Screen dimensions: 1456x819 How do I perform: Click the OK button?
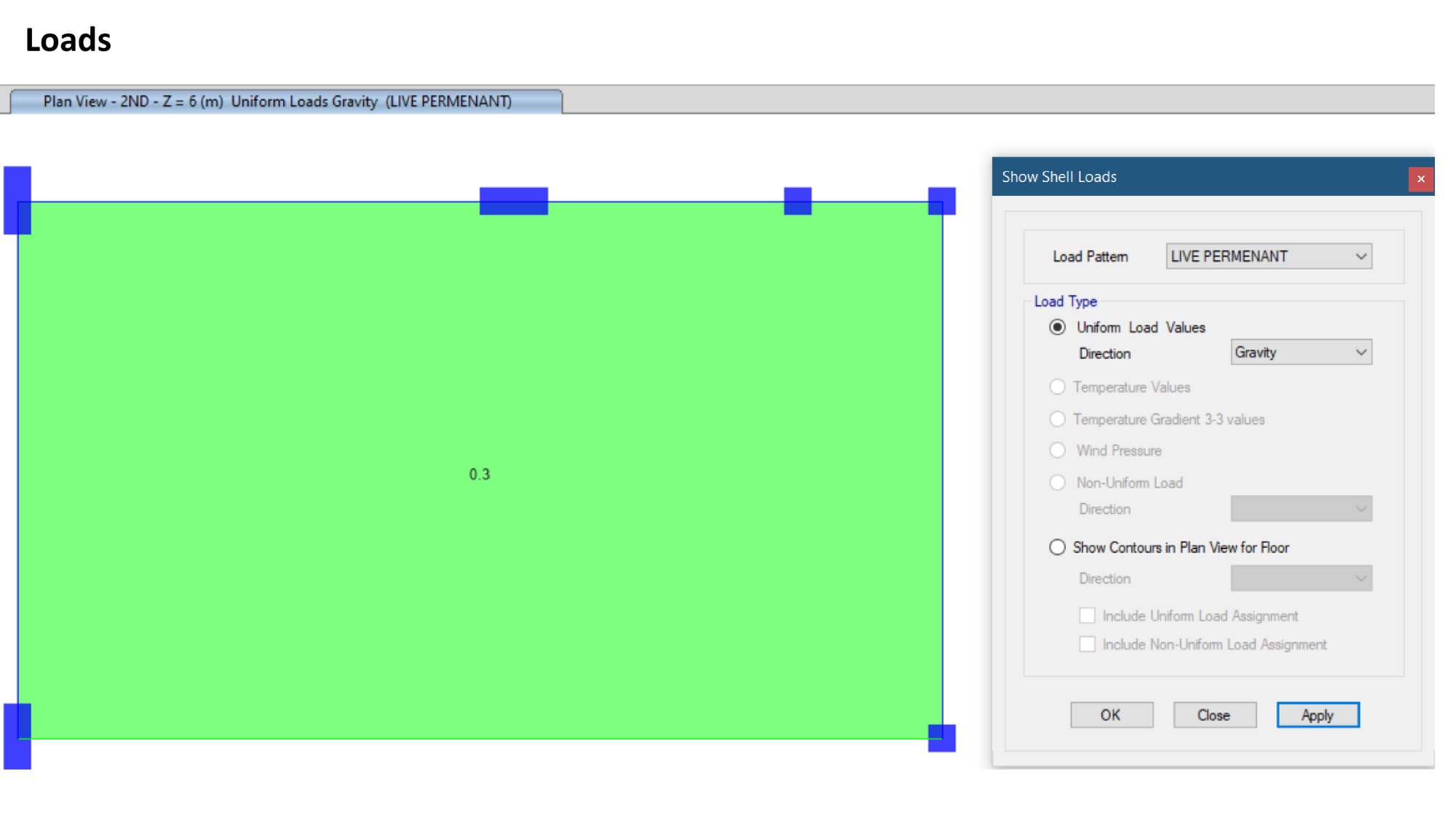click(1111, 715)
